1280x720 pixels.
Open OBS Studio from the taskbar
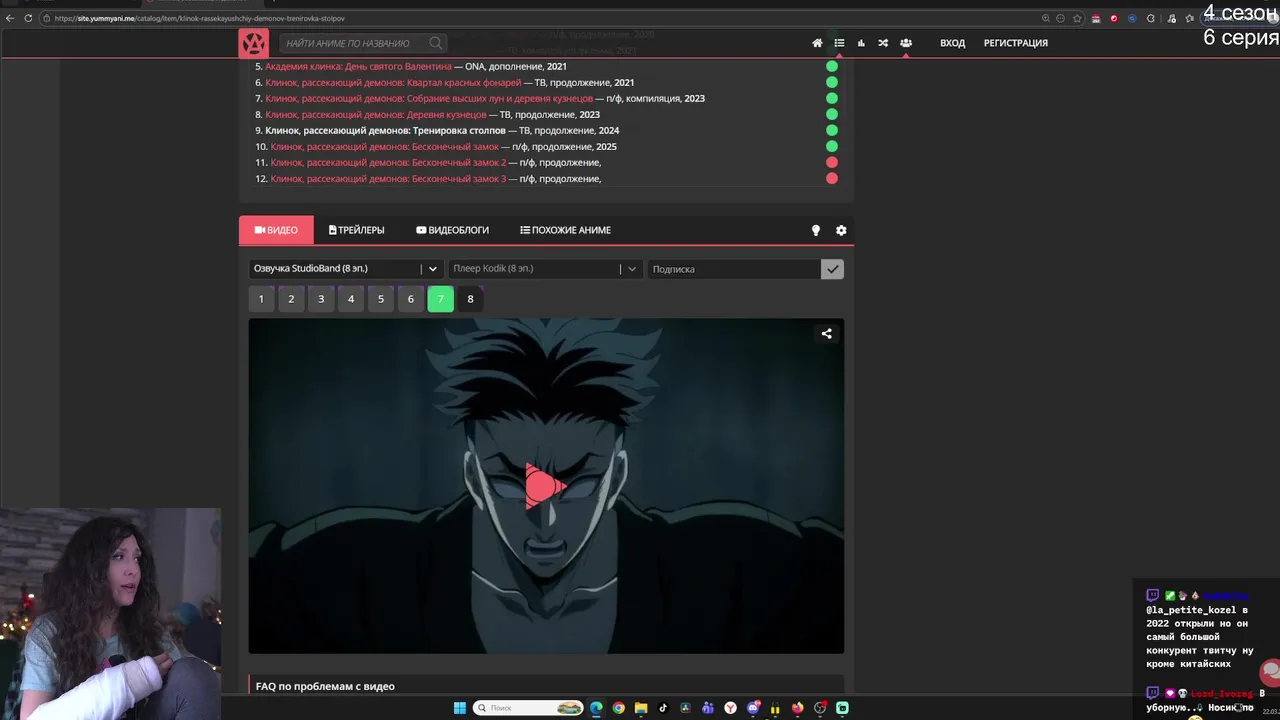[820, 708]
